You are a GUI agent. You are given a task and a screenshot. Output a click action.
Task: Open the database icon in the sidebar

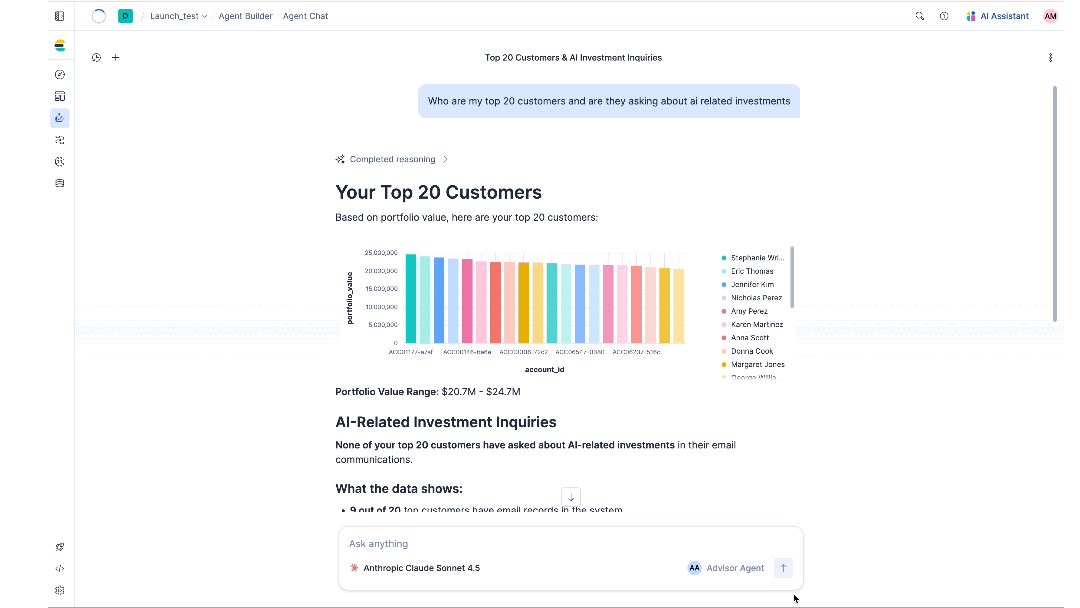[59, 183]
